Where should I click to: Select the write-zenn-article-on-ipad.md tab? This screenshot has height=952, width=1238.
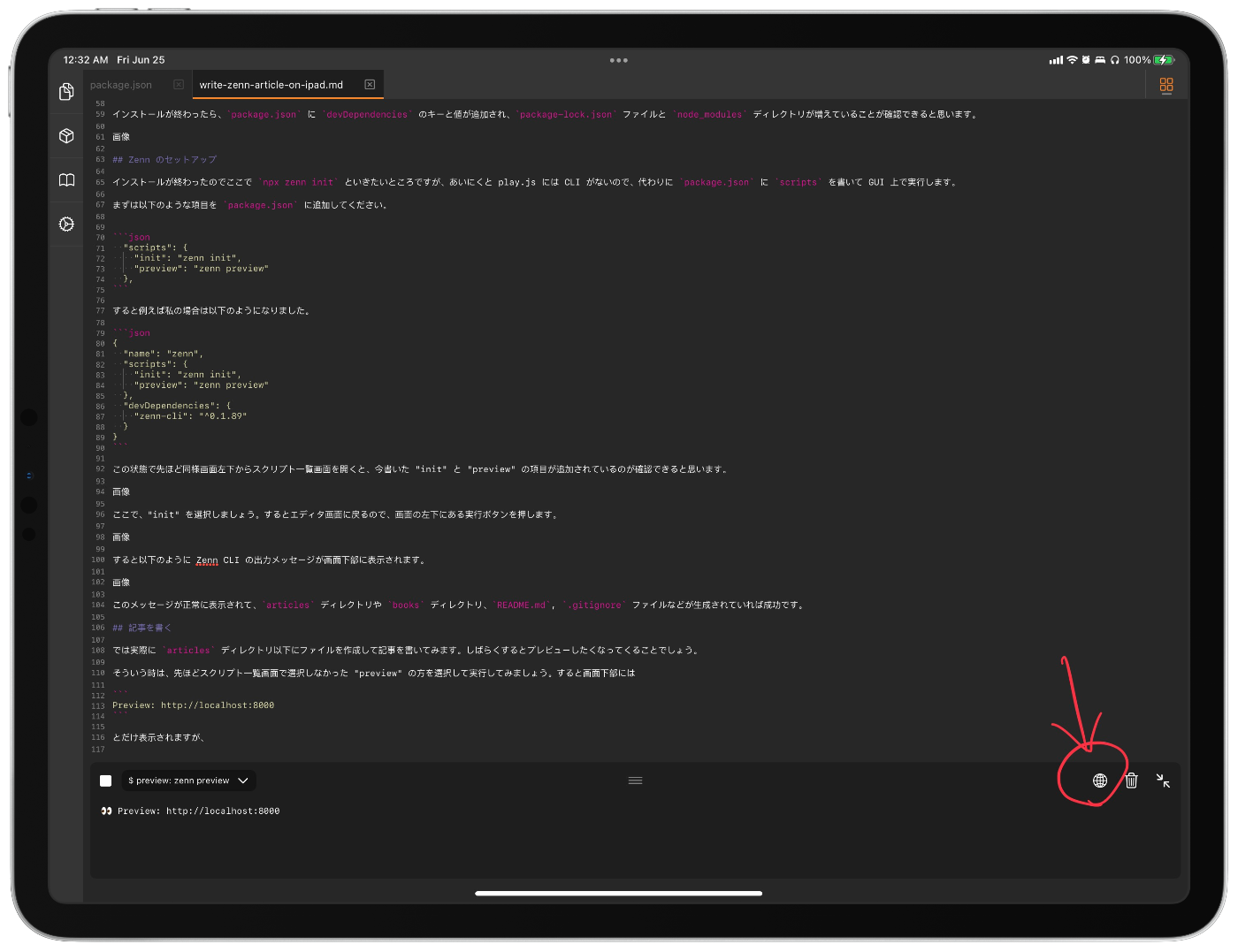[x=271, y=85]
